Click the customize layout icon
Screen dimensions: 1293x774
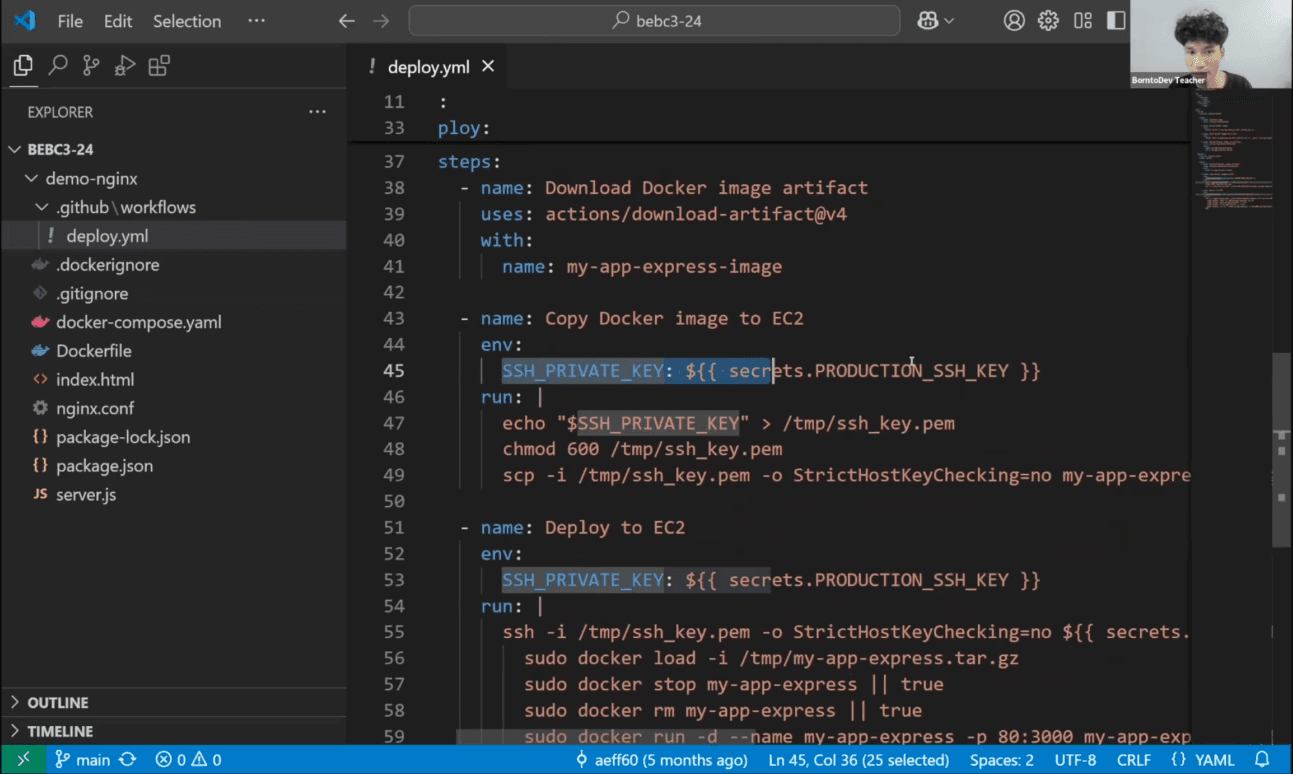tap(1082, 21)
